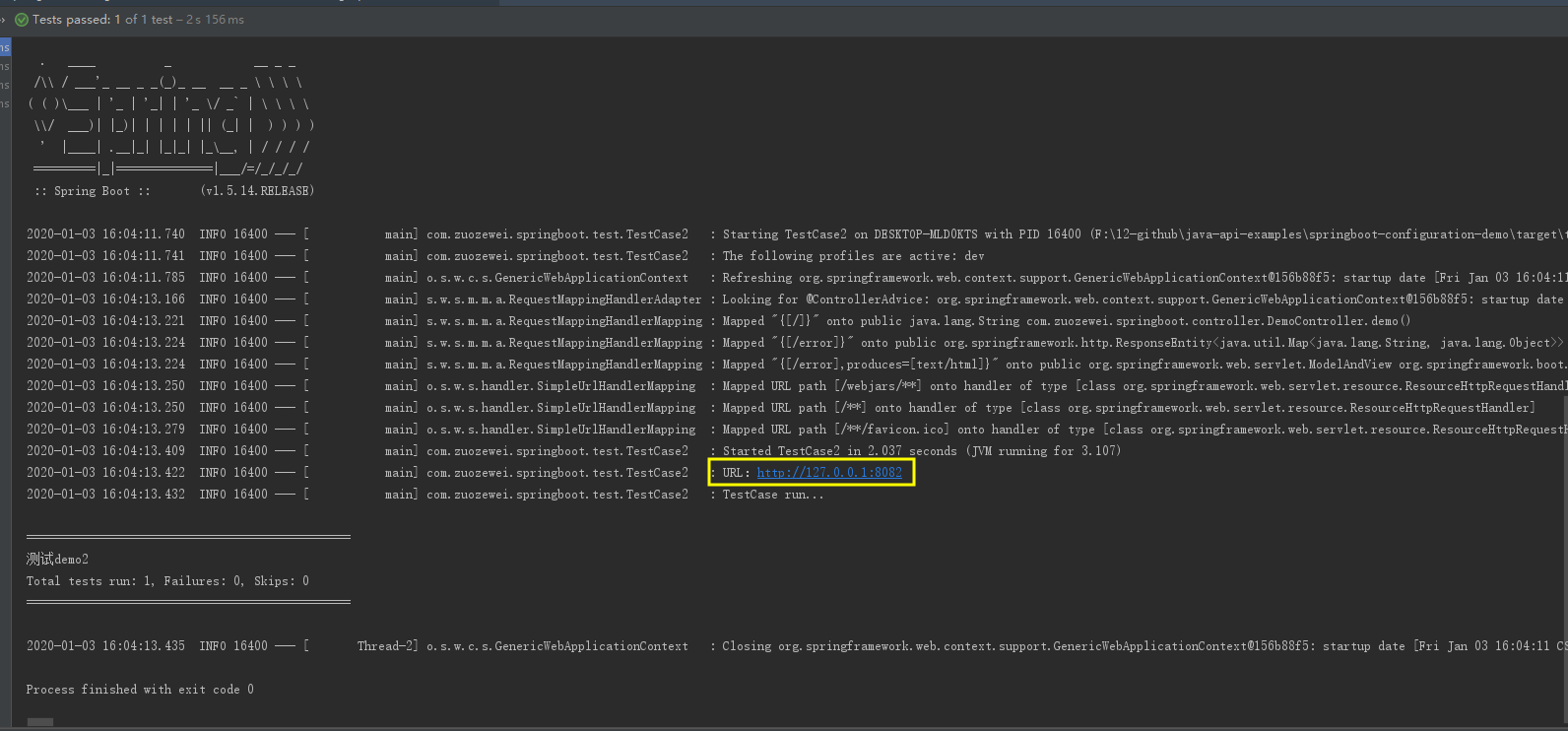The image size is (1568, 731).
Task: Click "The following profiles are active: dev" message
Action: (x=853, y=256)
